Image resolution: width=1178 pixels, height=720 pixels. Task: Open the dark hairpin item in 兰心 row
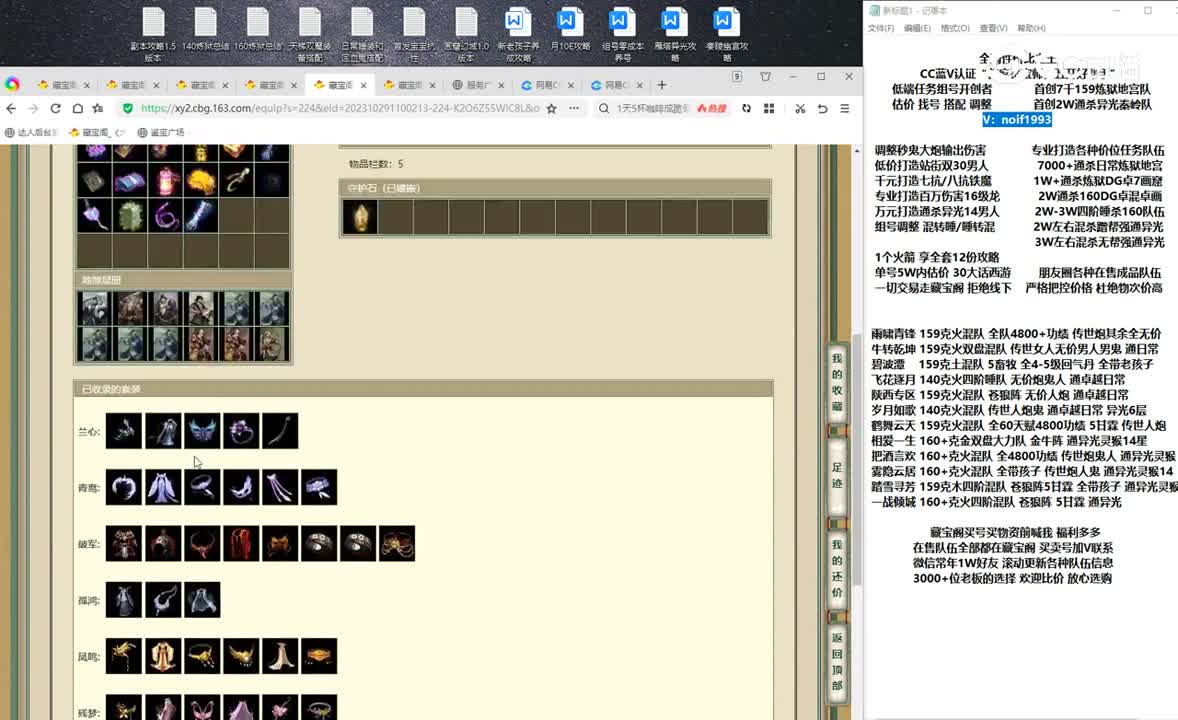280,431
